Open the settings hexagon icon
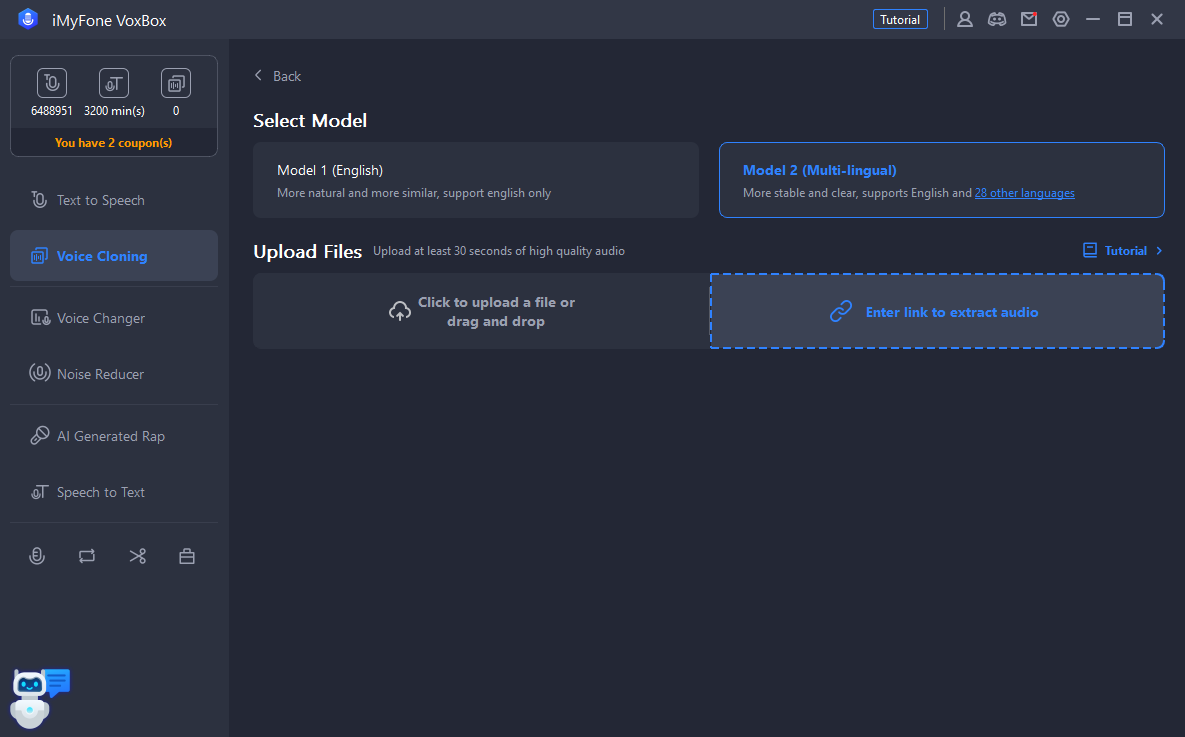Image resolution: width=1185 pixels, height=737 pixels. pyautogui.click(x=1061, y=19)
